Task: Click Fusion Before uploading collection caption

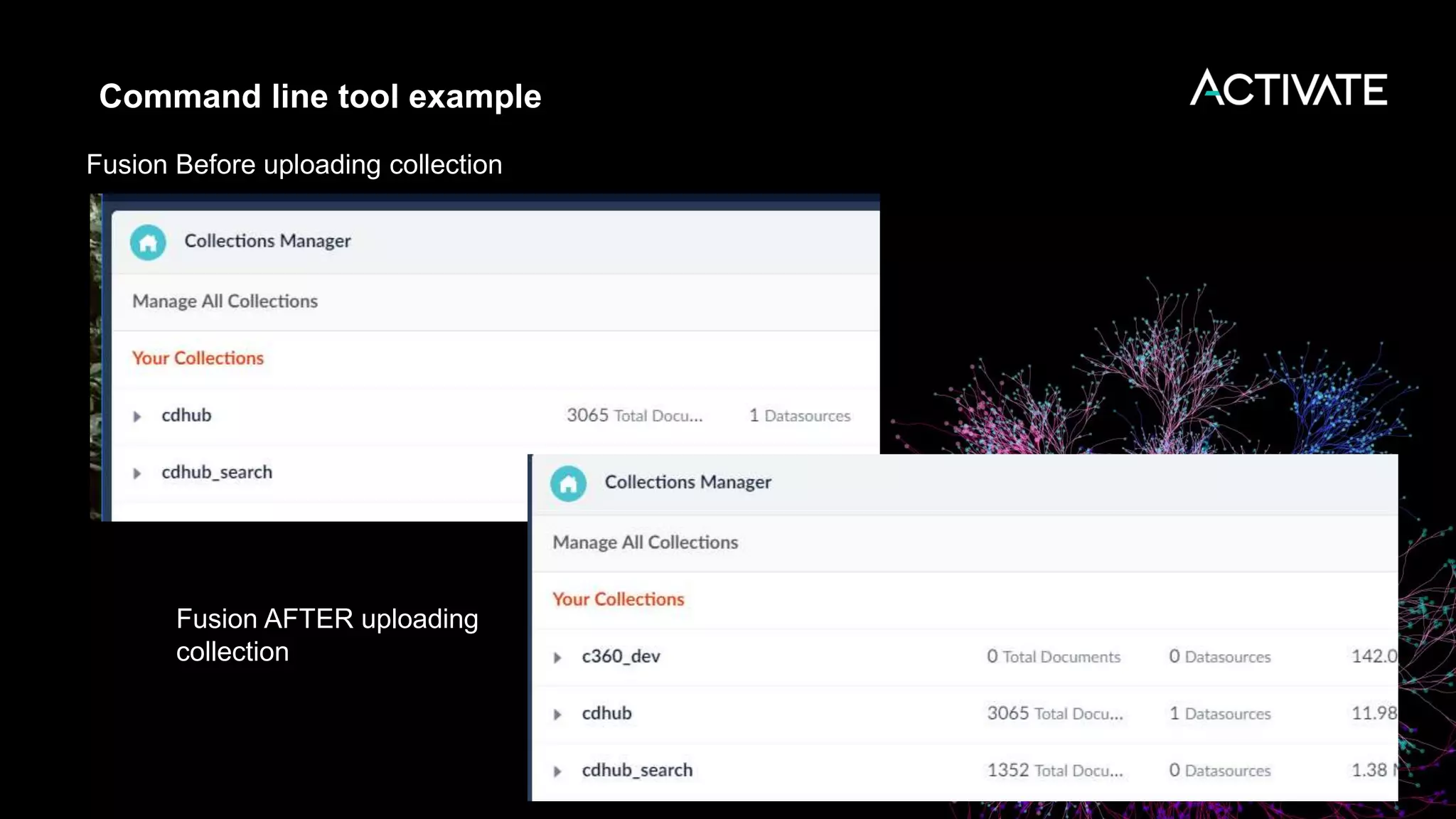Action: pyautogui.click(x=294, y=165)
